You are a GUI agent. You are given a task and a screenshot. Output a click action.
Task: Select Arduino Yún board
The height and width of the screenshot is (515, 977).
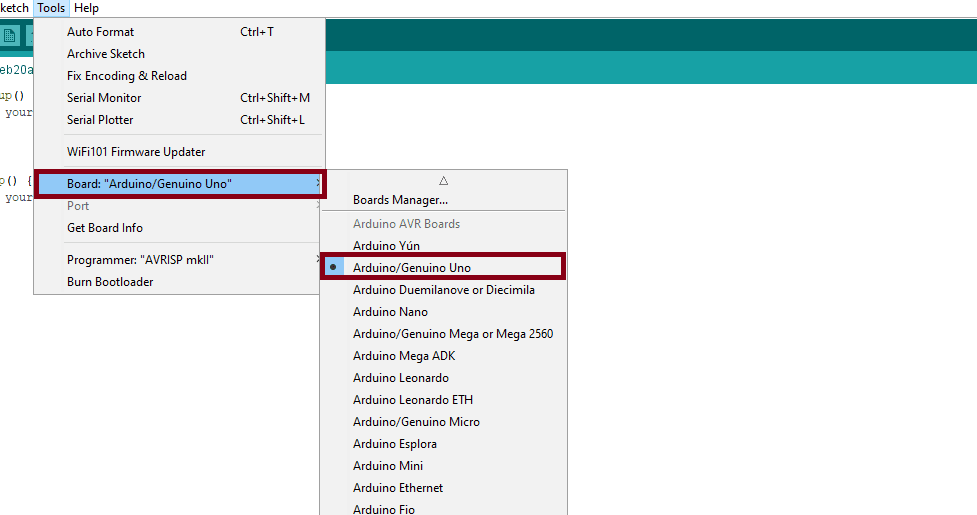[443, 246]
